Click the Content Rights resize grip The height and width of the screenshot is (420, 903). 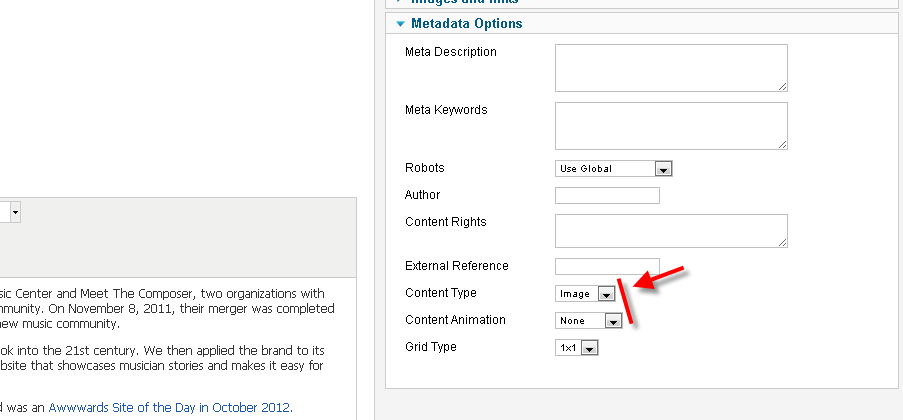tap(782, 241)
